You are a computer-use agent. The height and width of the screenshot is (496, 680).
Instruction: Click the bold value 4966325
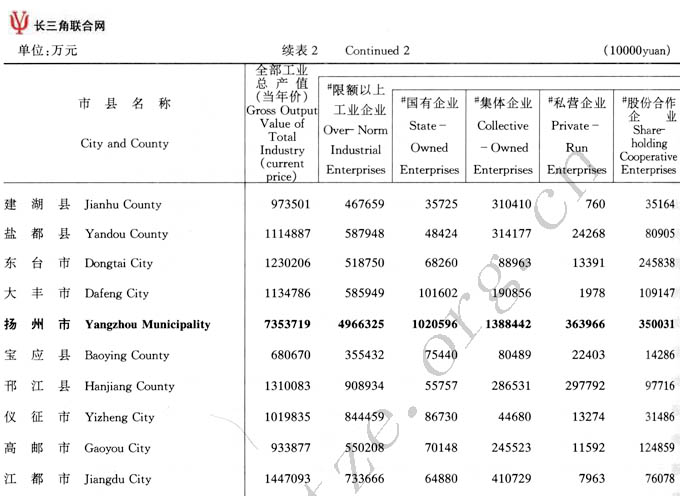tap(361, 324)
